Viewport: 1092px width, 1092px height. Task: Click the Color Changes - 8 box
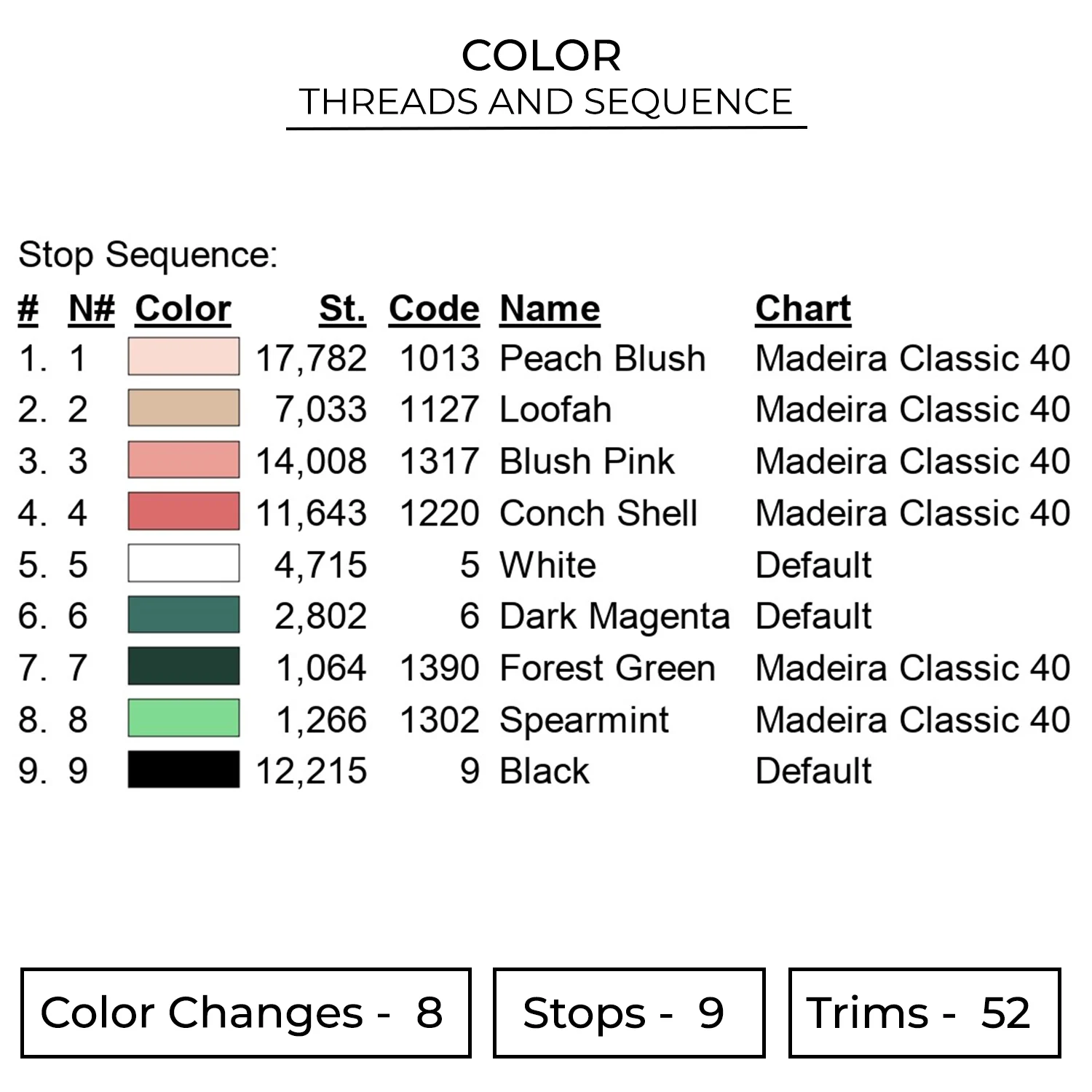click(245, 1013)
